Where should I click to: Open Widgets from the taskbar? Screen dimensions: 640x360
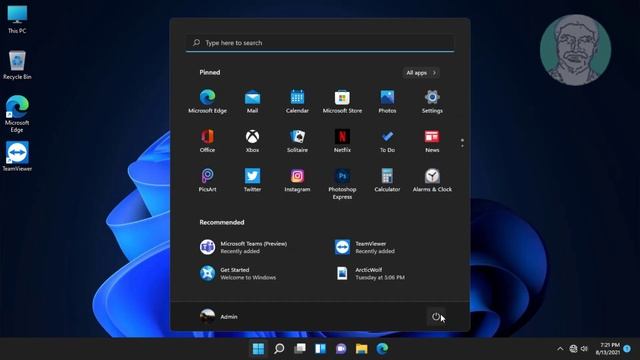320,349
